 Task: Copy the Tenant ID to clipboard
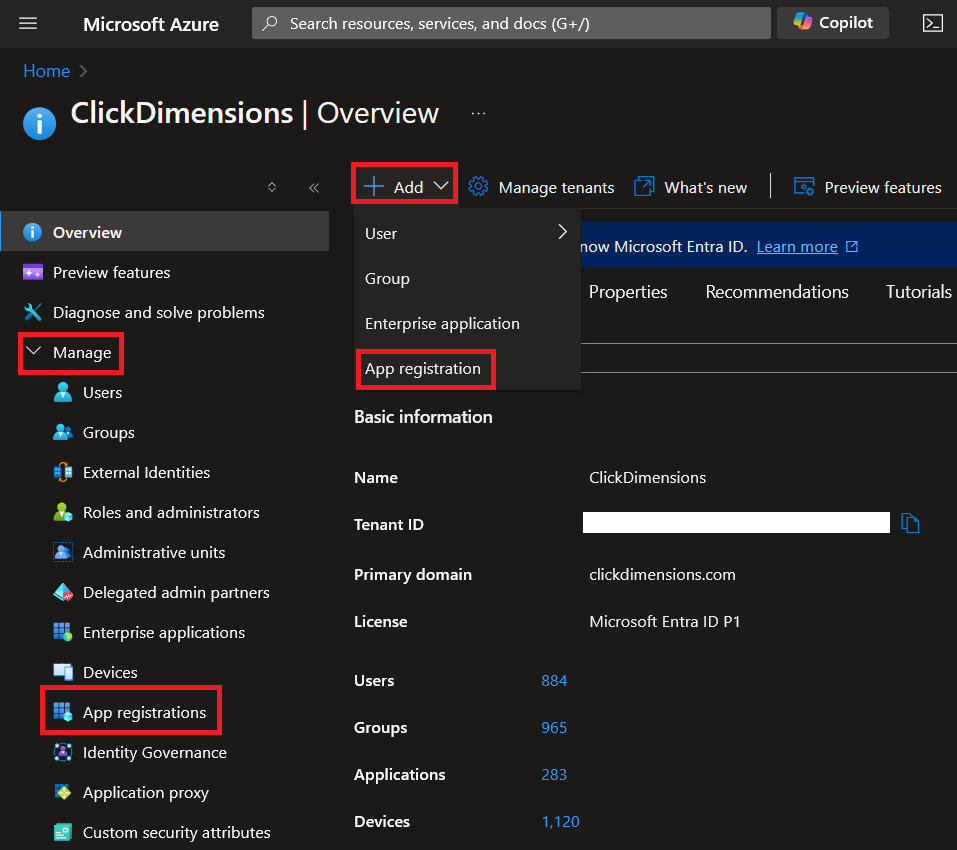[x=910, y=523]
